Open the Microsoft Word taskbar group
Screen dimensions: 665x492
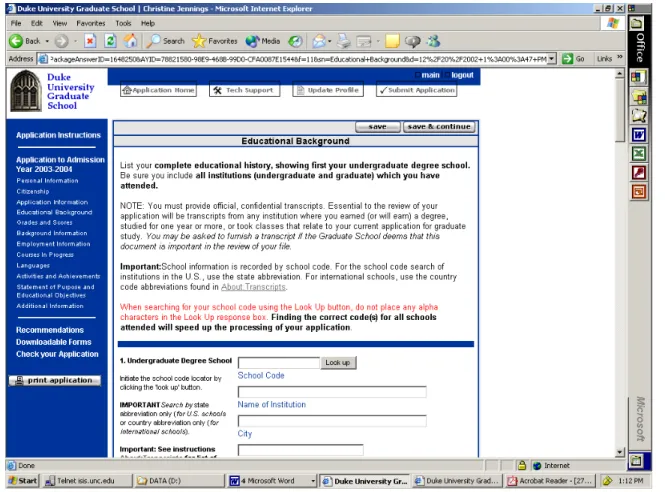pyautogui.click(x=271, y=481)
